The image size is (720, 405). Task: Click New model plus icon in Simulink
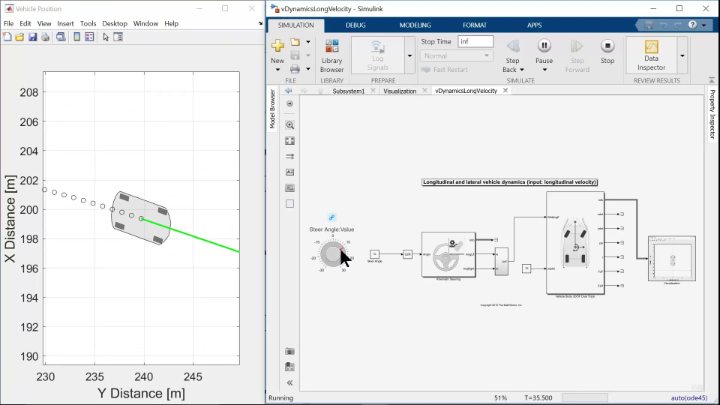click(277, 45)
